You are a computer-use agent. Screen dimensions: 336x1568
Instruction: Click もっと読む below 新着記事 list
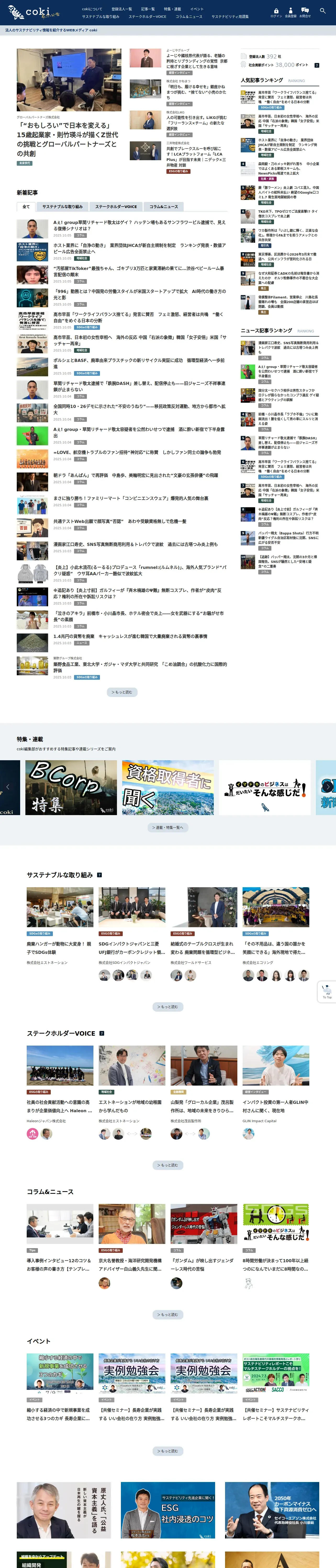pos(122,692)
